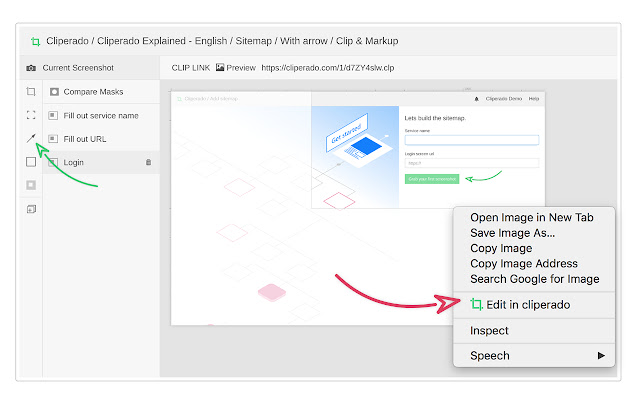Click the add-layer icon in left toolbar

pyautogui.click(x=31, y=209)
